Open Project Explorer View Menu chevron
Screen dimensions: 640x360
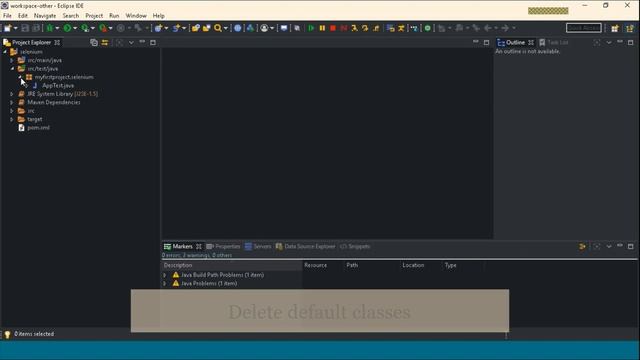tap(131, 42)
